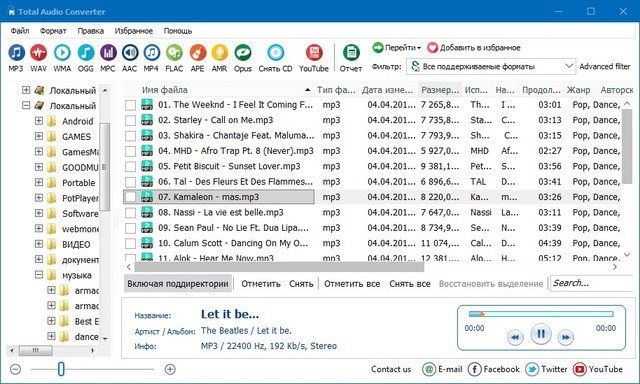Open the Избранное menu
This screenshot has width=640, height=384.
[x=134, y=31]
